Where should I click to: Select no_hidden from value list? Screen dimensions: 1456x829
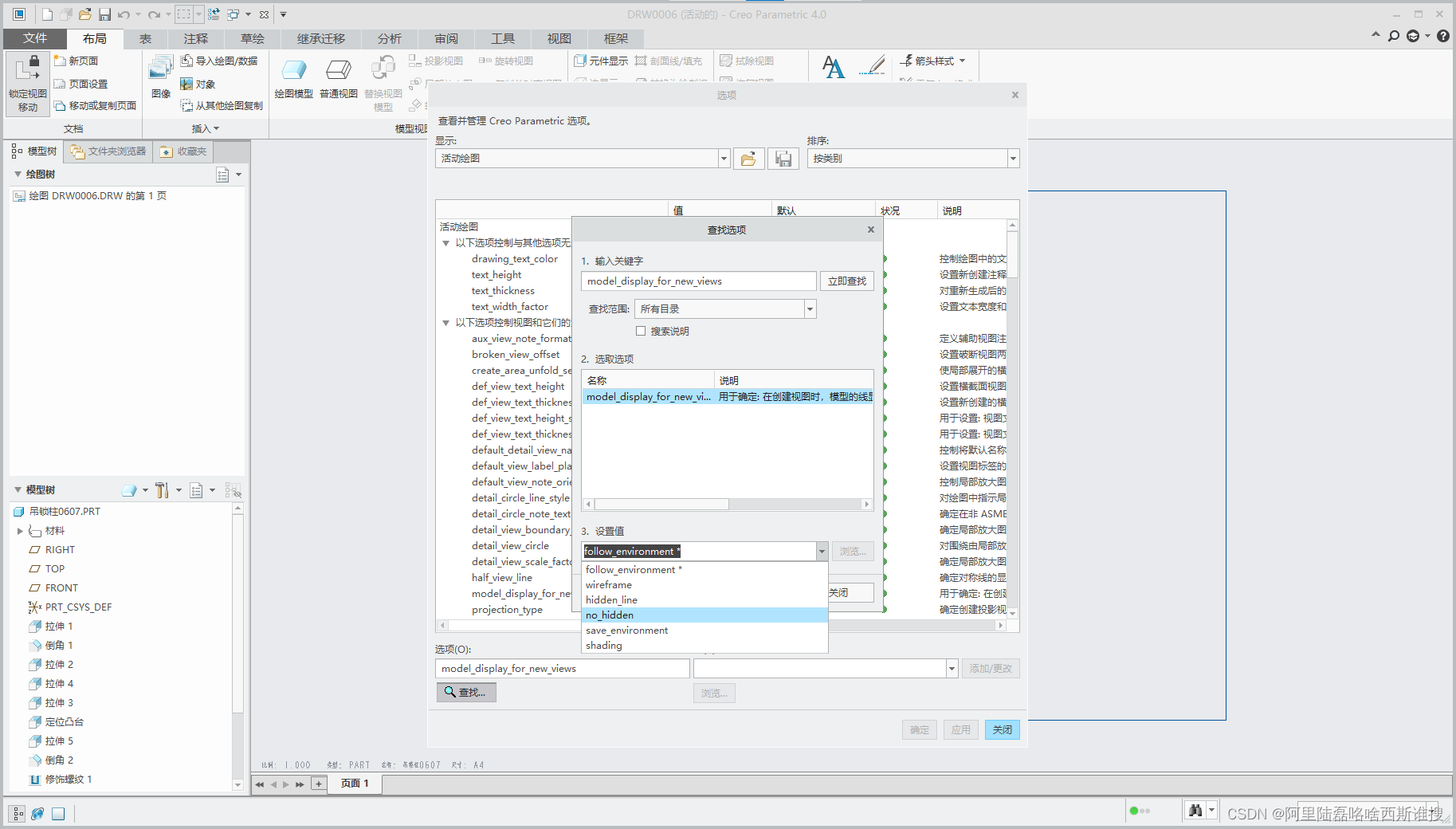coord(705,615)
